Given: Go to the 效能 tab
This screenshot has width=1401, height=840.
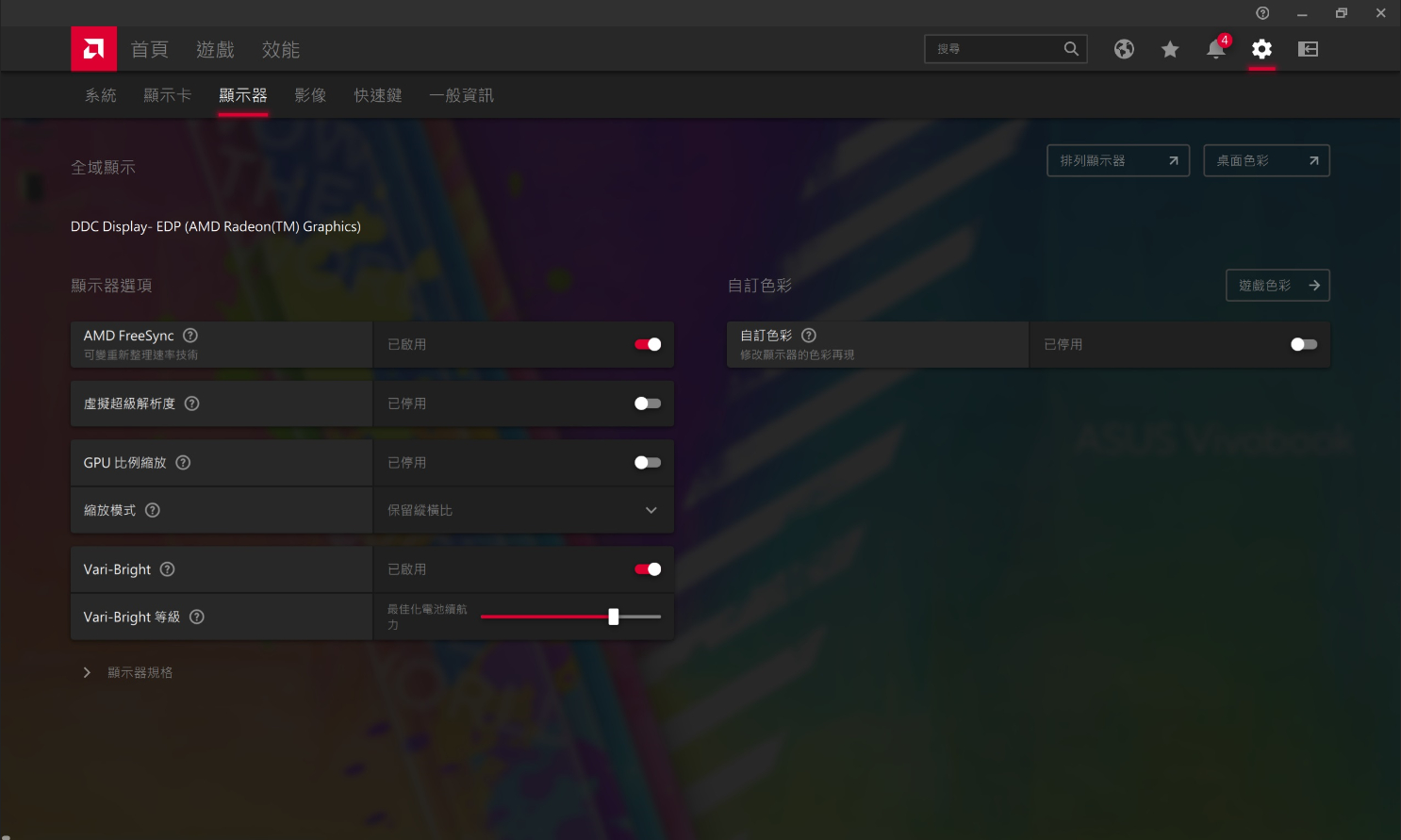Looking at the screenshot, I should click(281, 49).
